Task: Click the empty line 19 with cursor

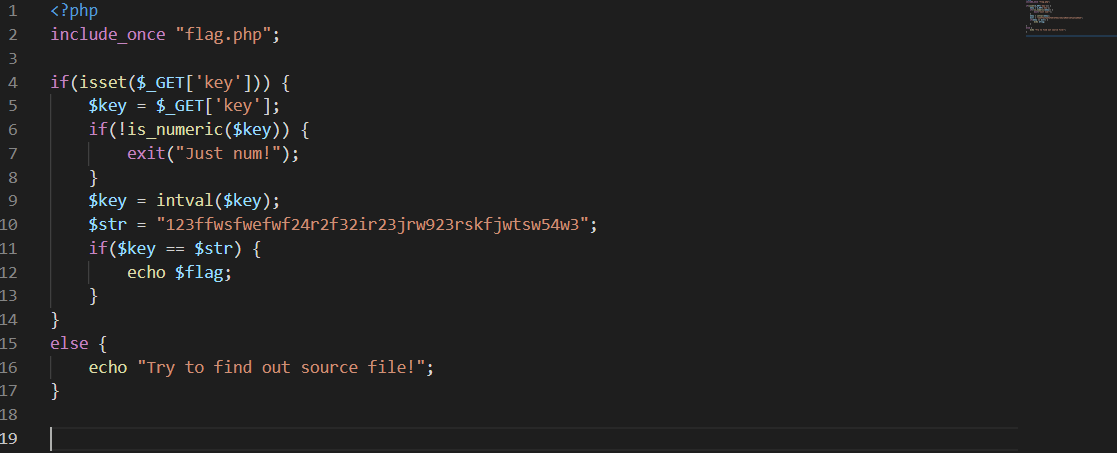Action: [534, 439]
